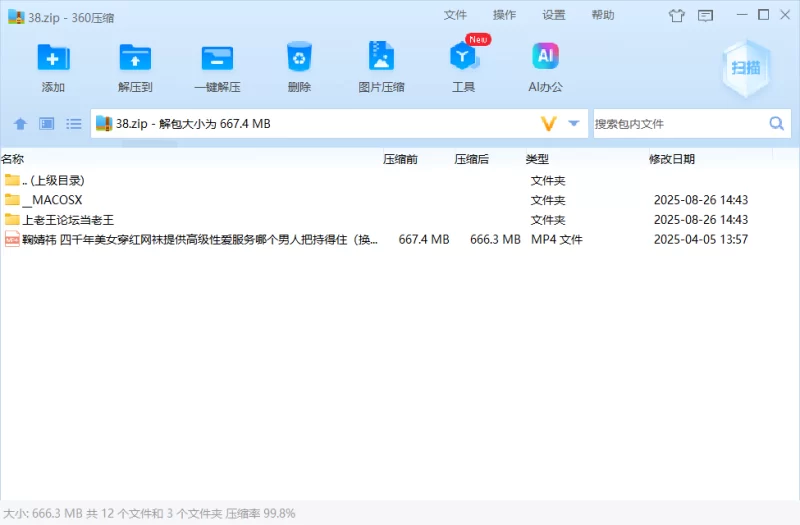The width and height of the screenshot is (800, 525).
Task: Click the 2025-04-05 13:57 date cell
Action: [701, 239]
